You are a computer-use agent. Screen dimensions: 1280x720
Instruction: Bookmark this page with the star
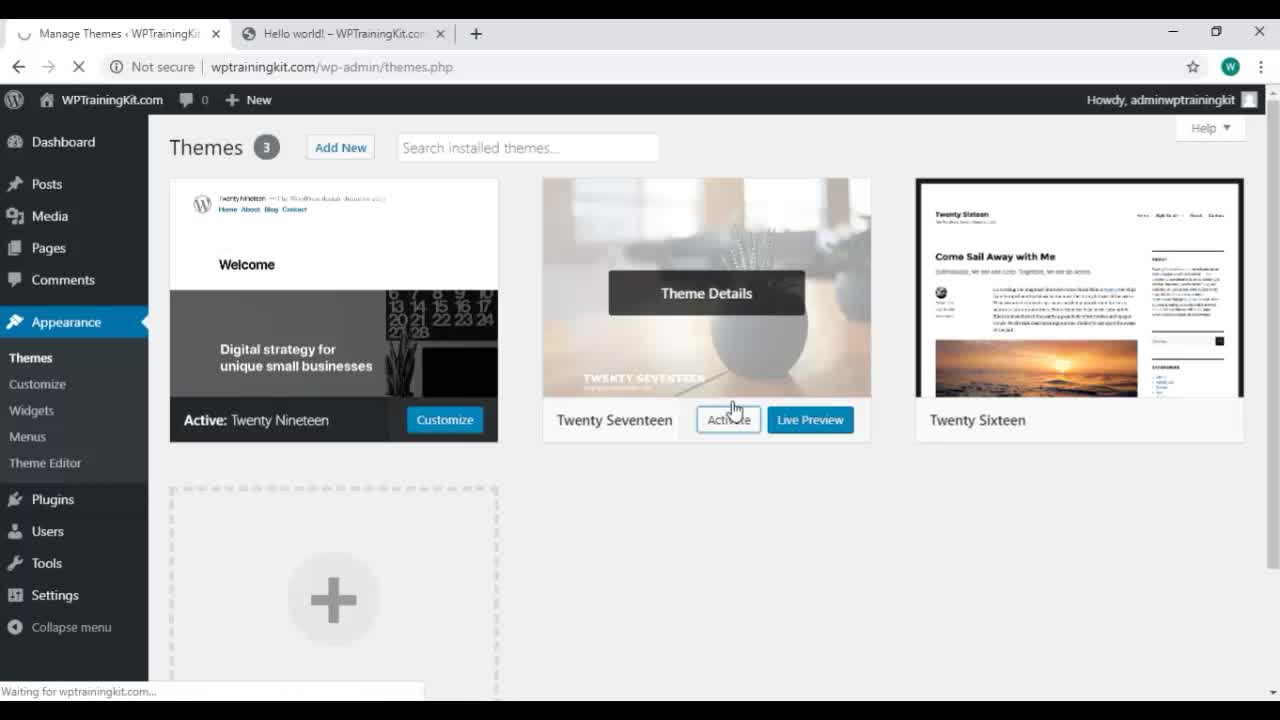point(1193,67)
